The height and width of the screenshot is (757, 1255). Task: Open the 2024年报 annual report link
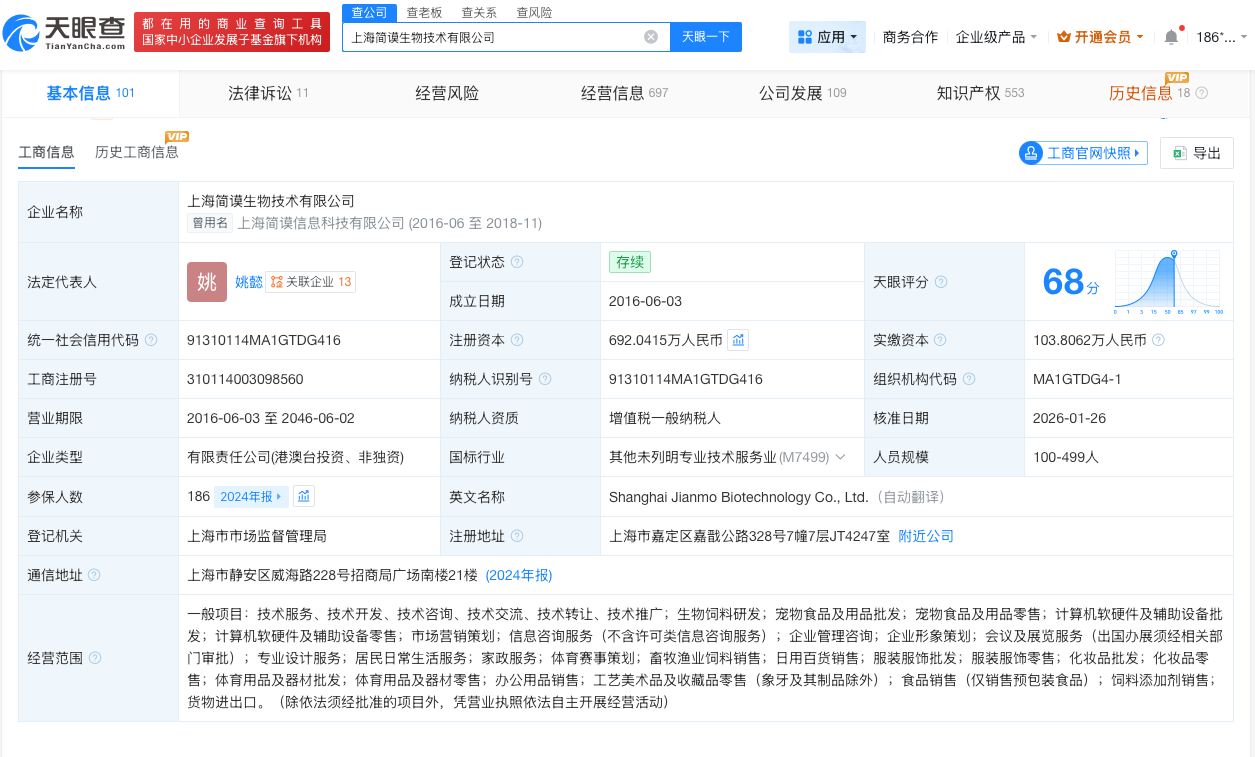pos(518,575)
